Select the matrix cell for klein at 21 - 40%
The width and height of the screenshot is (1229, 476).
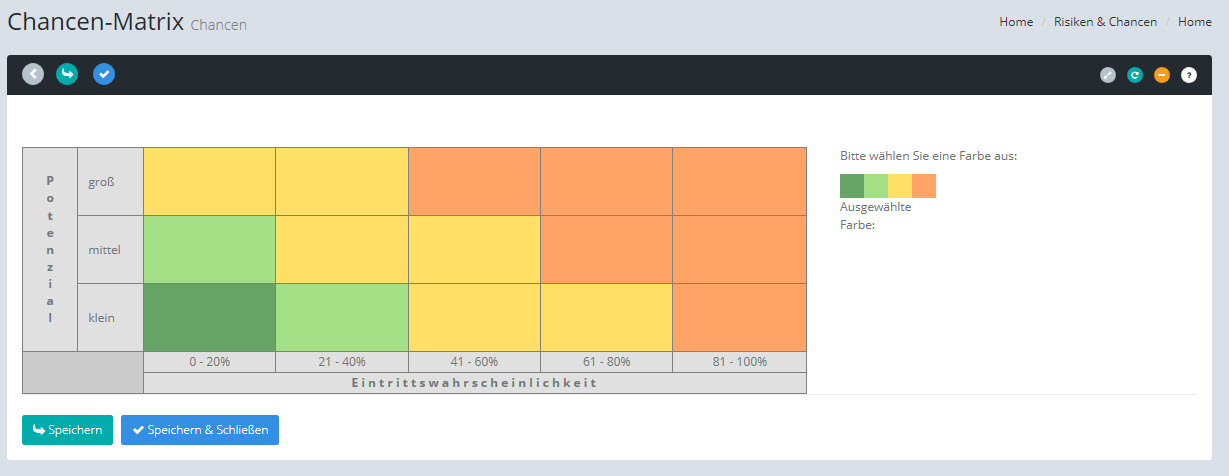342,317
